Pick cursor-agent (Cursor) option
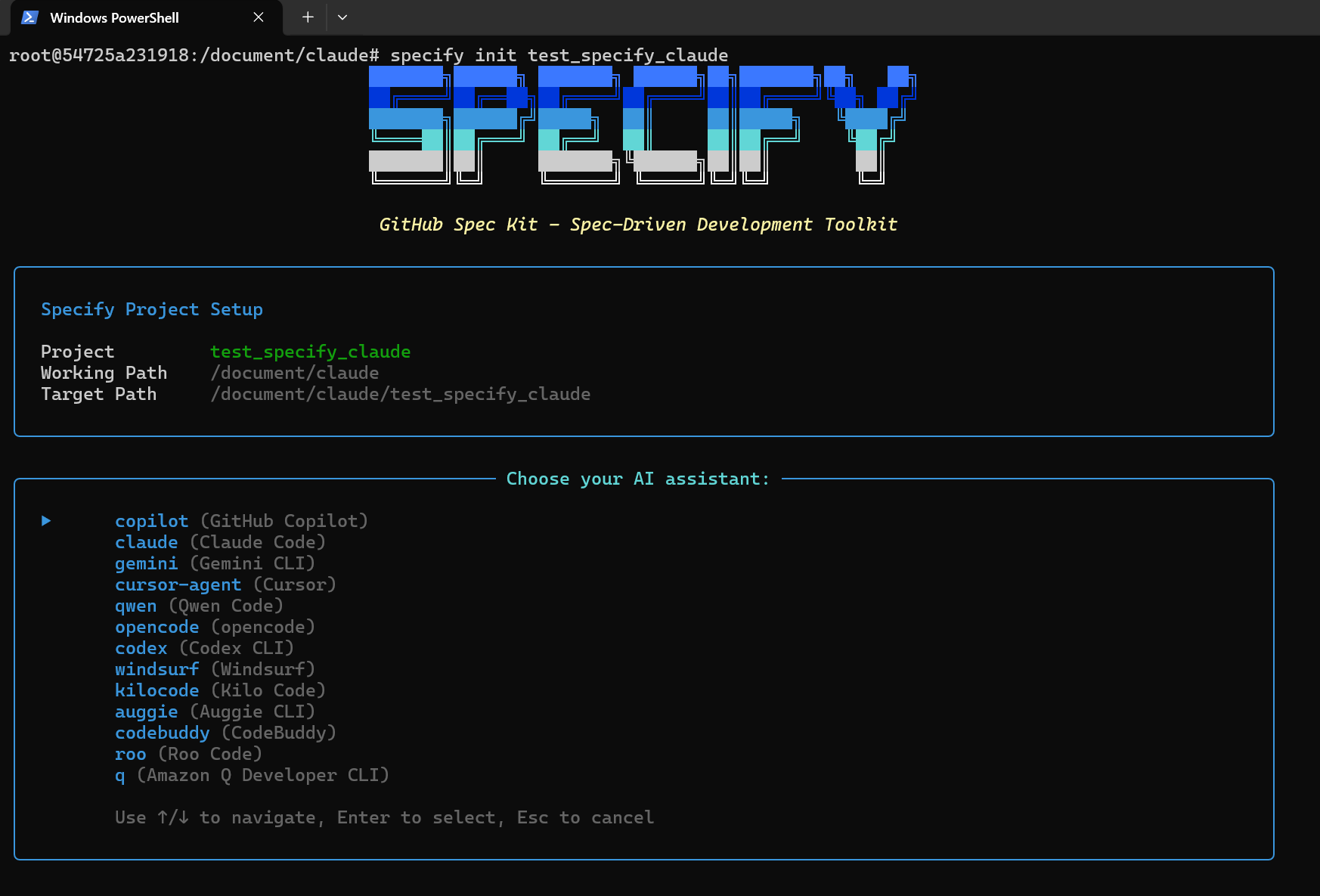The width and height of the screenshot is (1320, 896). point(225,584)
